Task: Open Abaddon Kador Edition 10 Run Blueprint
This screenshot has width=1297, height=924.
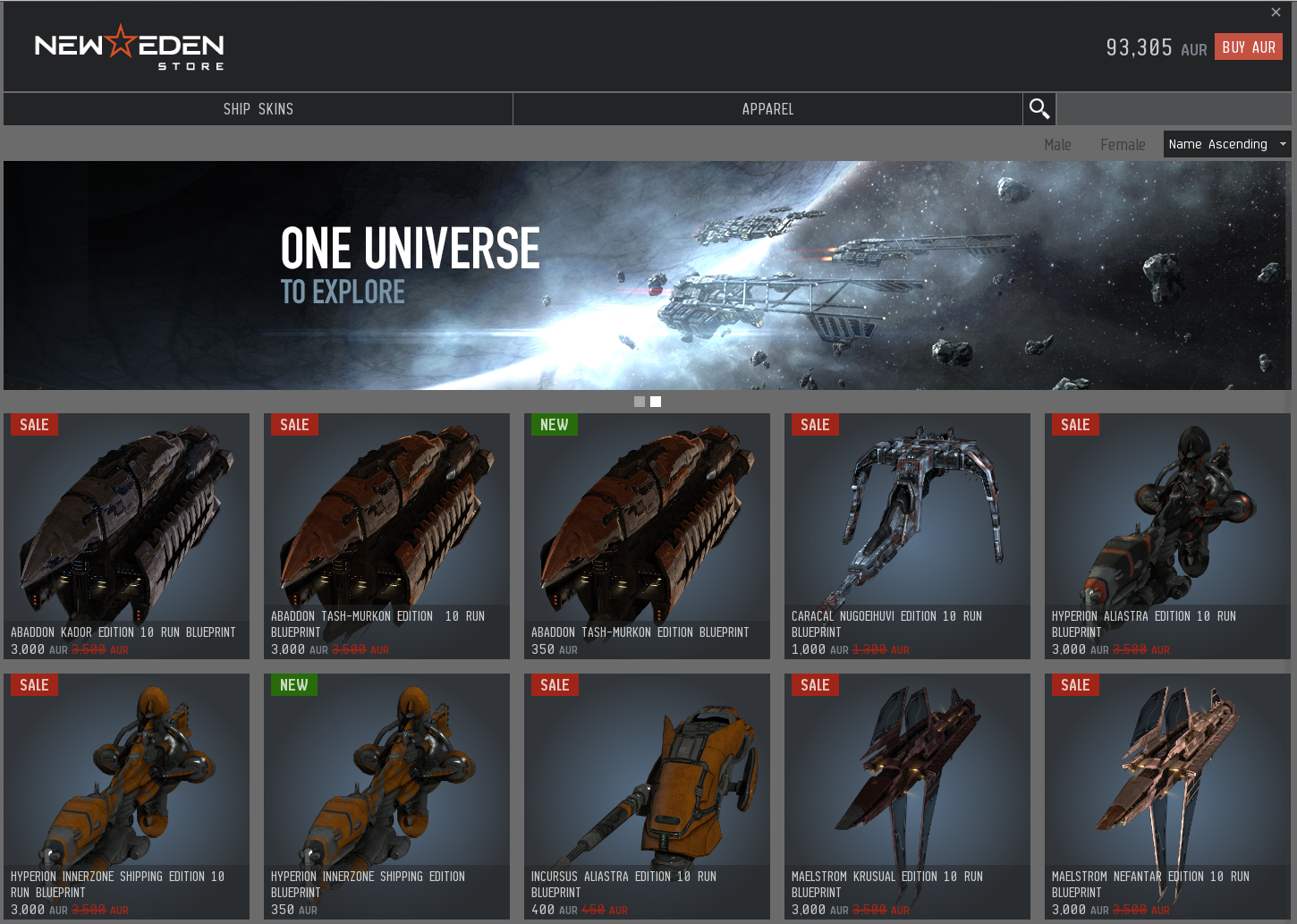Action: point(126,537)
